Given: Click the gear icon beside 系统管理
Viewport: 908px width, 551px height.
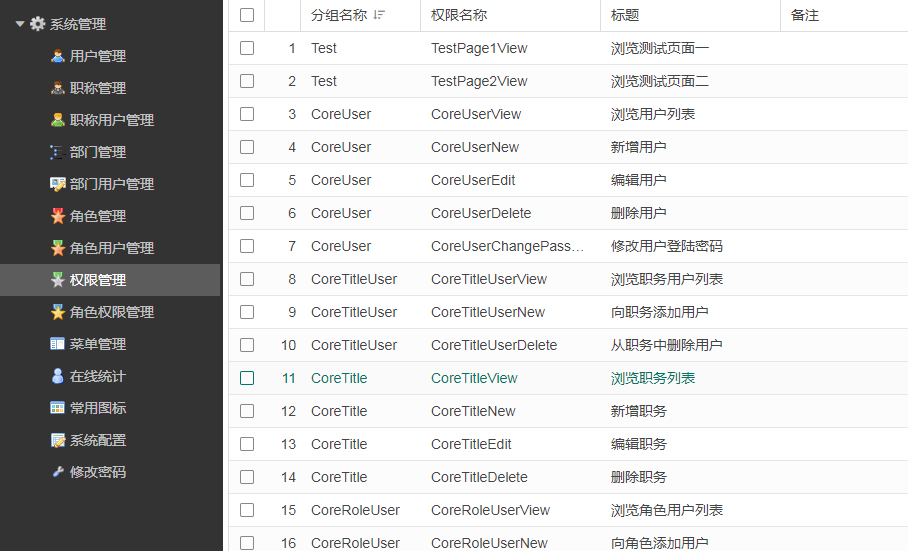Looking at the screenshot, I should (38, 24).
